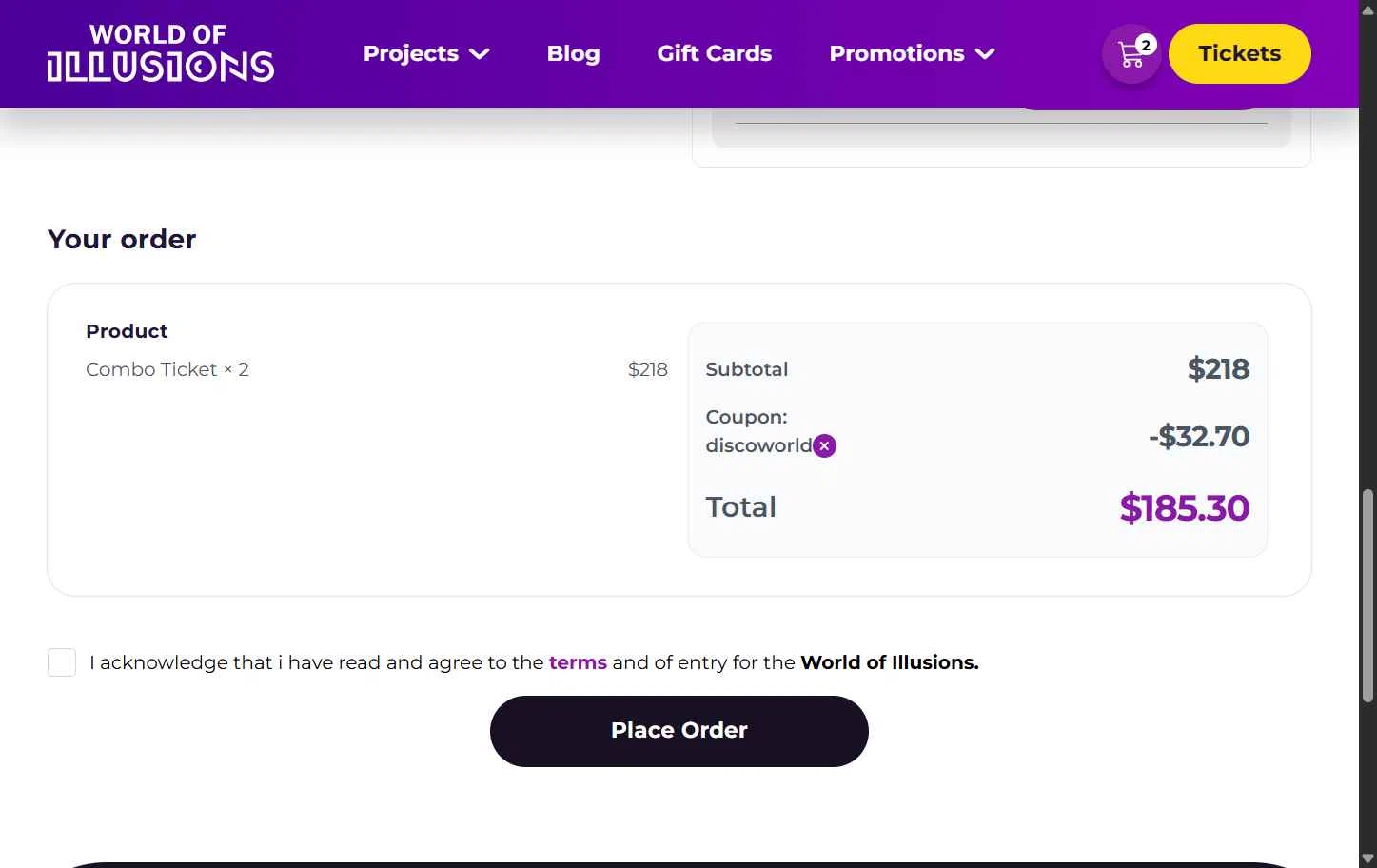Click the page vertical scrollbar thumb
This screenshot has height=868, width=1377.
coord(1367,596)
